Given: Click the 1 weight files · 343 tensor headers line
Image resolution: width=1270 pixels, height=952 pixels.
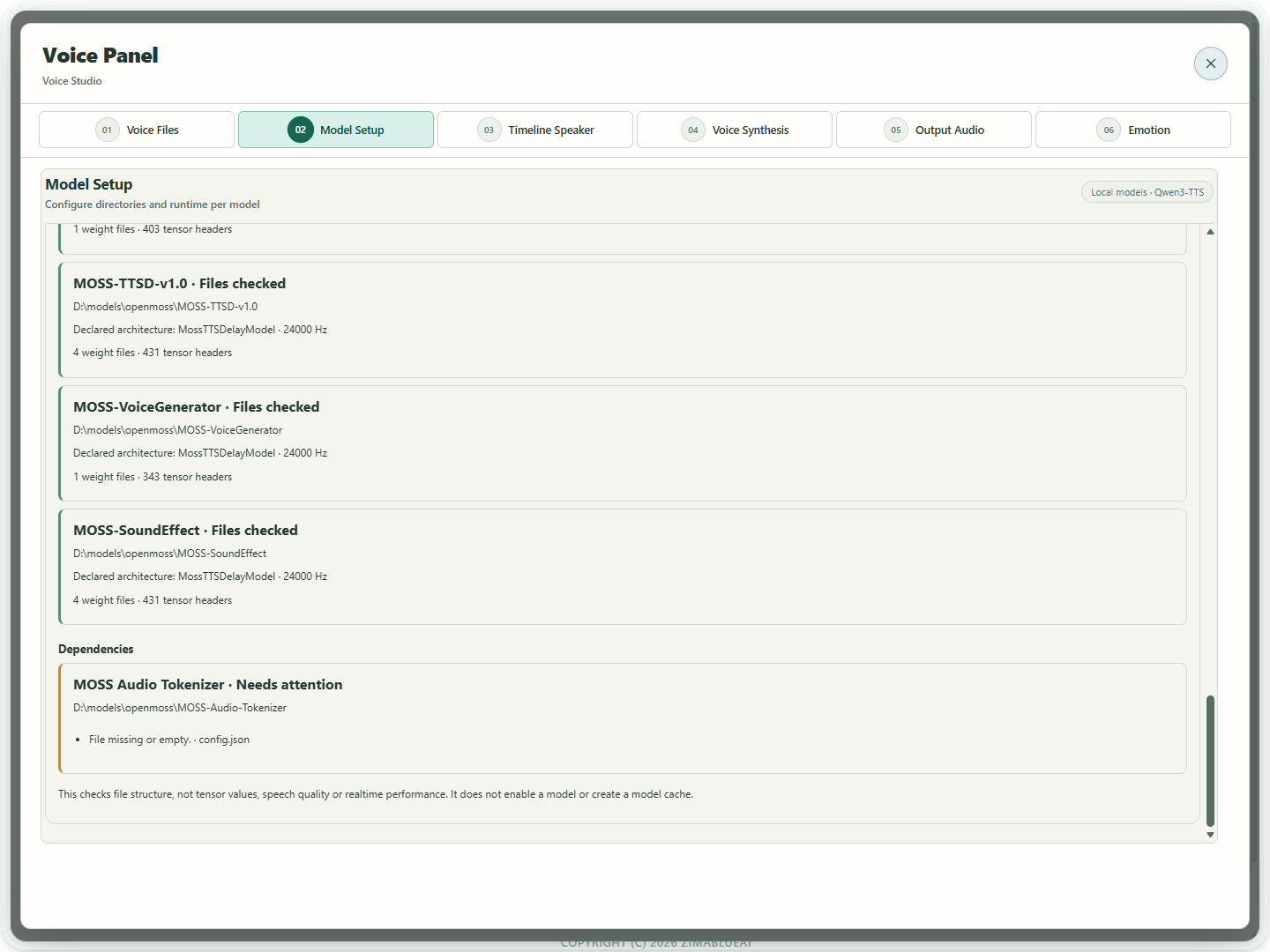Looking at the screenshot, I should pos(153,477).
